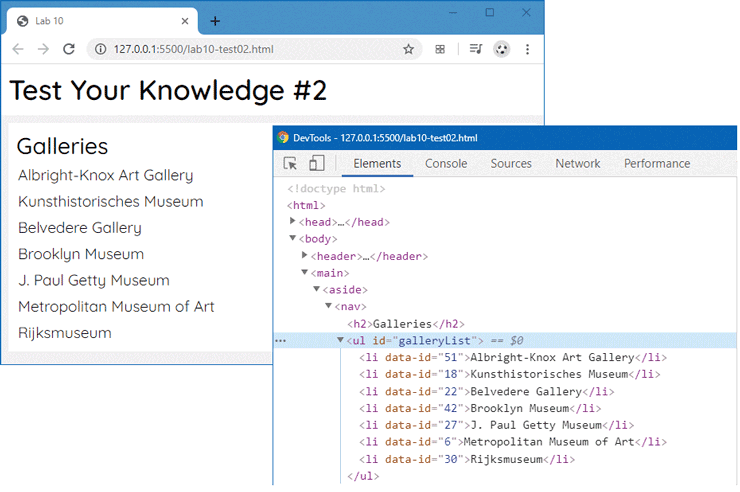
Task: Open the Chrome three-dot menu
Action: pyautogui.click(x=527, y=49)
